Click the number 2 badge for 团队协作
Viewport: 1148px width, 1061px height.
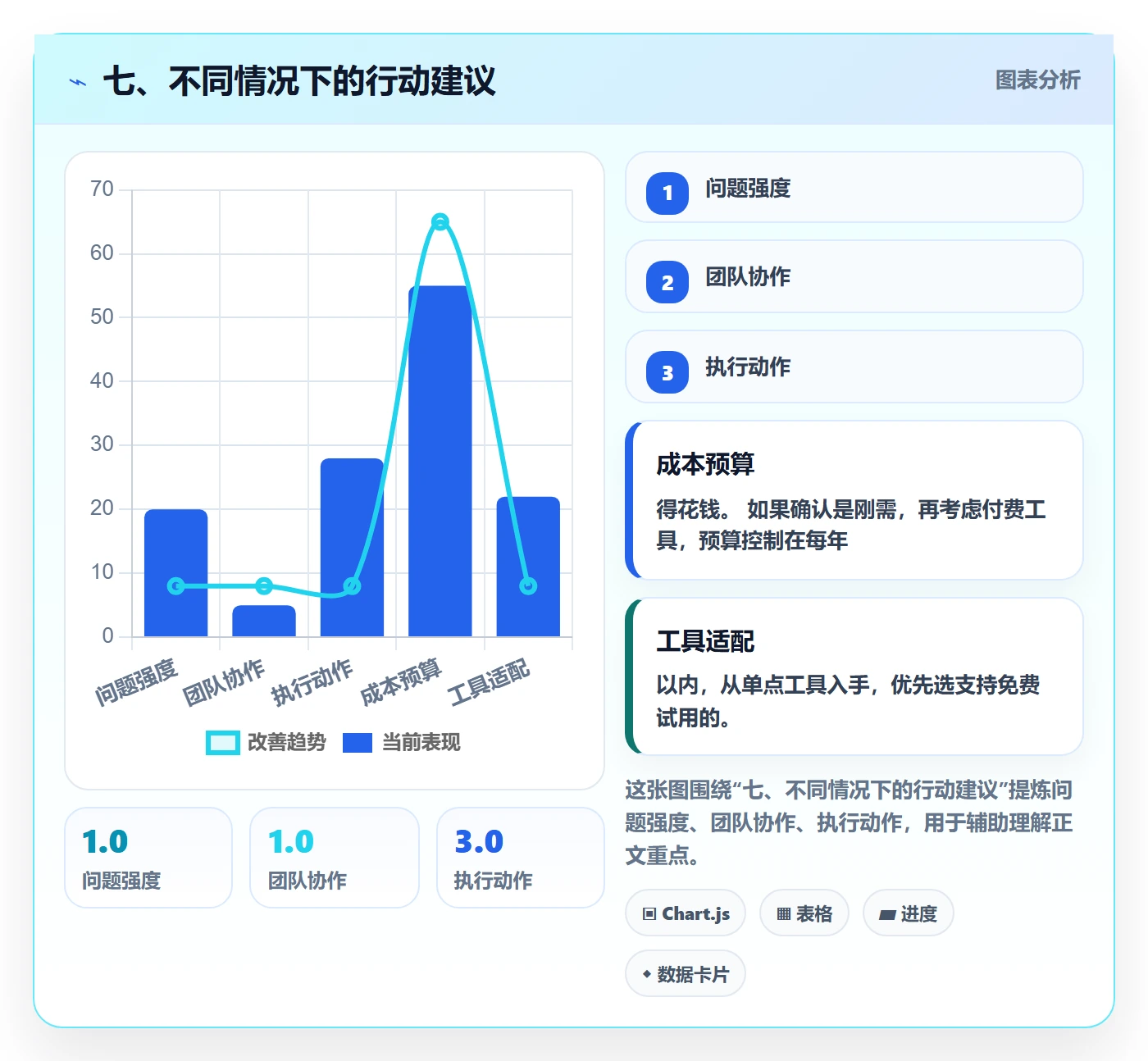(x=667, y=282)
